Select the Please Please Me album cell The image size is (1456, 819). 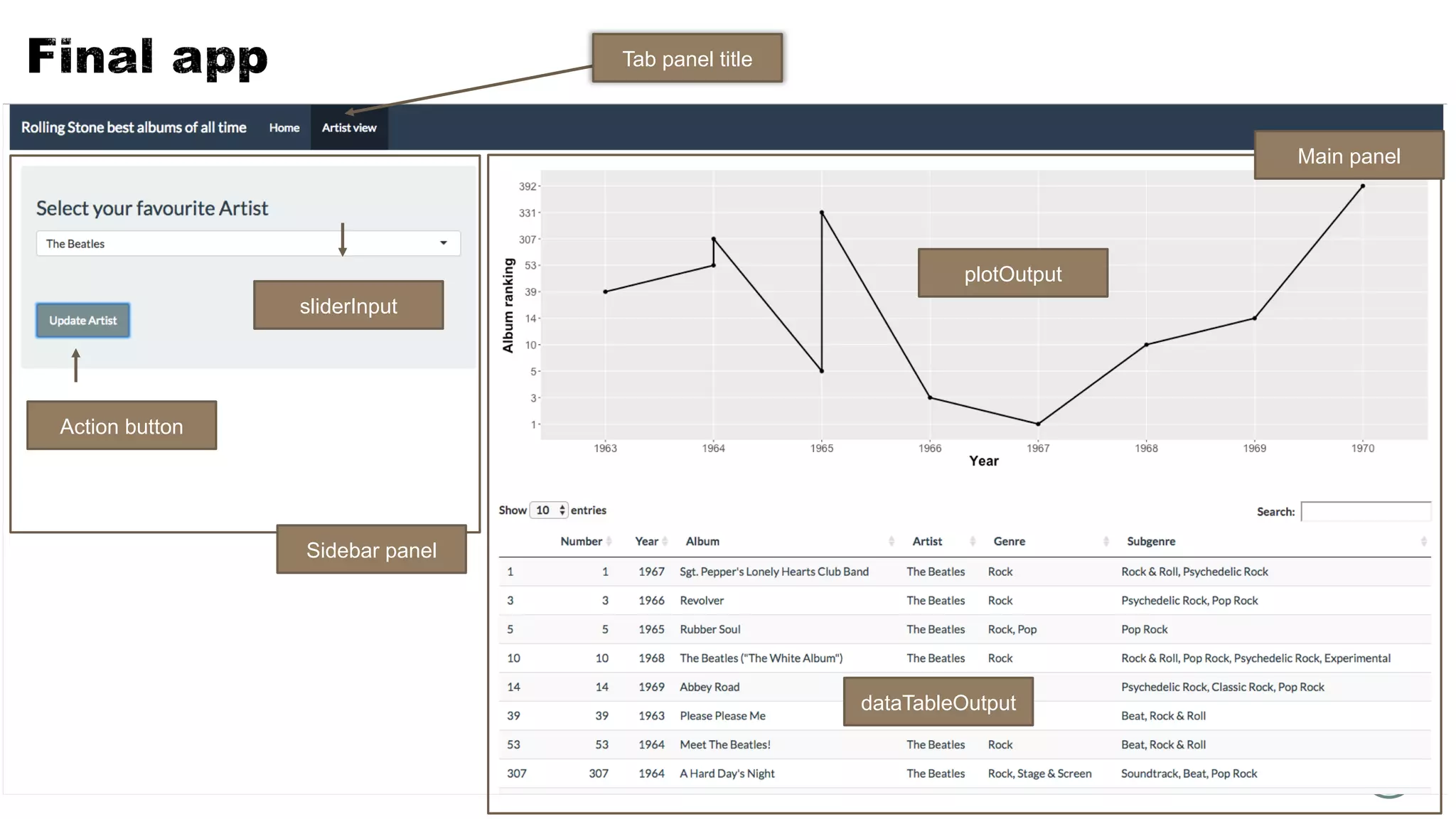(722, 716)
